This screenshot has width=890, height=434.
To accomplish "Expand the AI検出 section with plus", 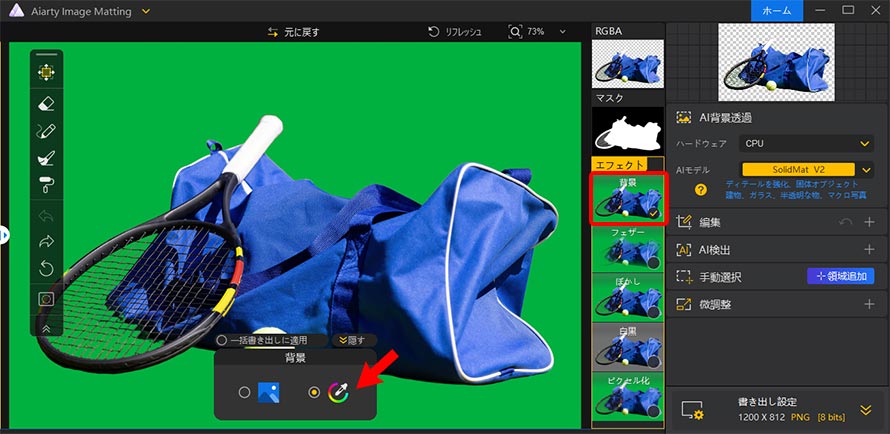I will point(869,249).
